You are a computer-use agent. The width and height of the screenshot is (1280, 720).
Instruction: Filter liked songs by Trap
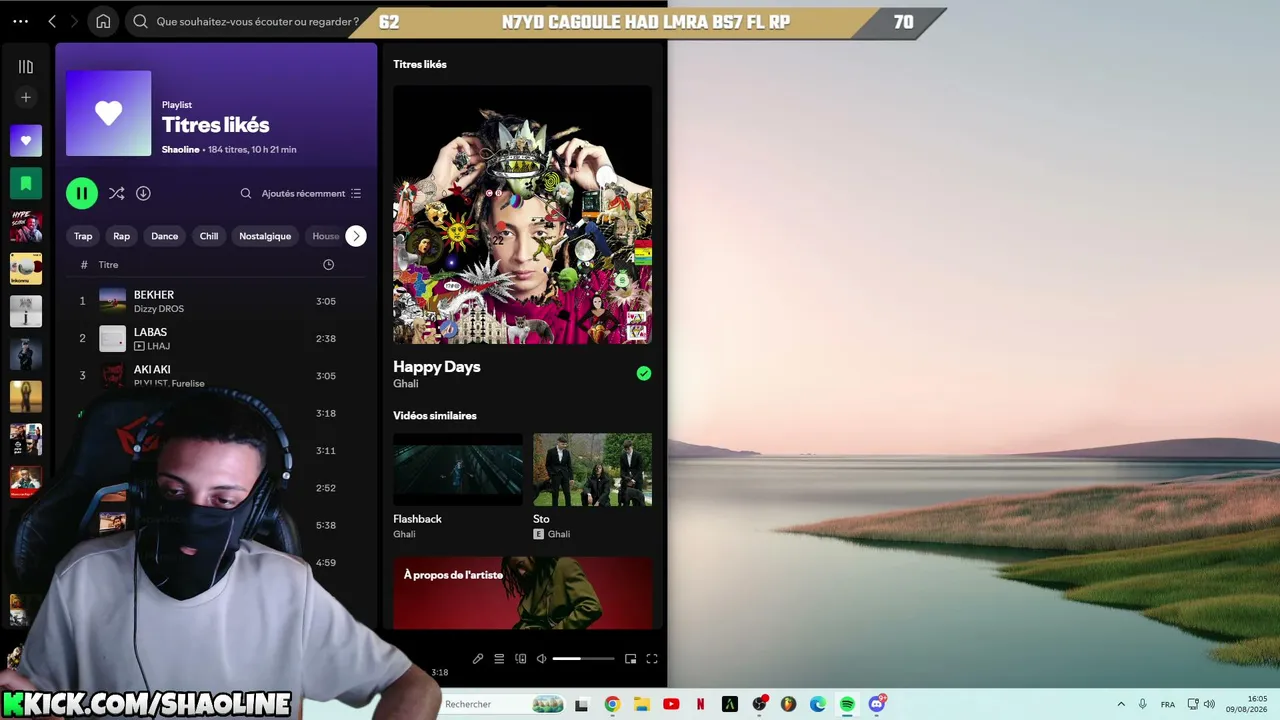click(83, 236)
